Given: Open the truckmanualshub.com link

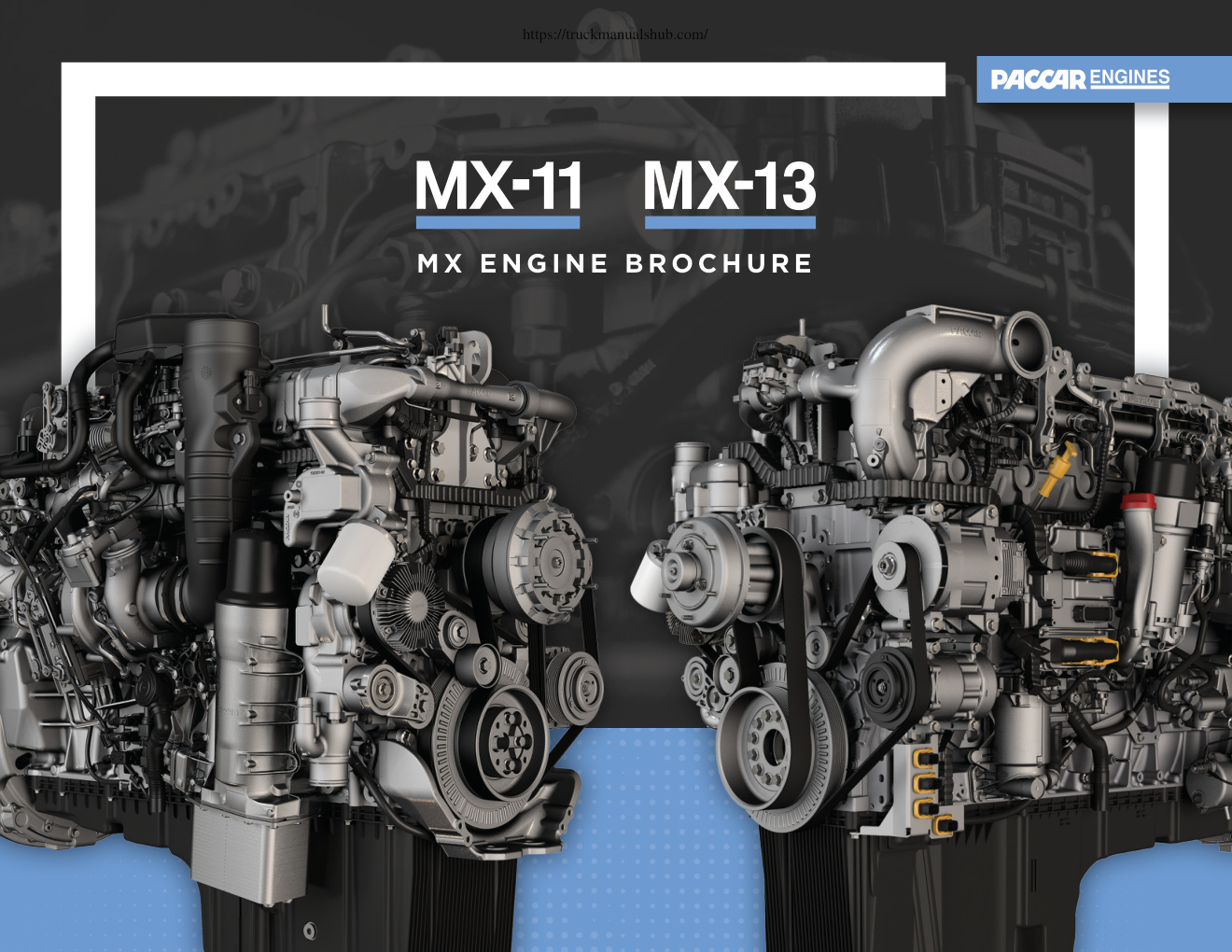Looking at the screenshot, I should coord(615,35).
